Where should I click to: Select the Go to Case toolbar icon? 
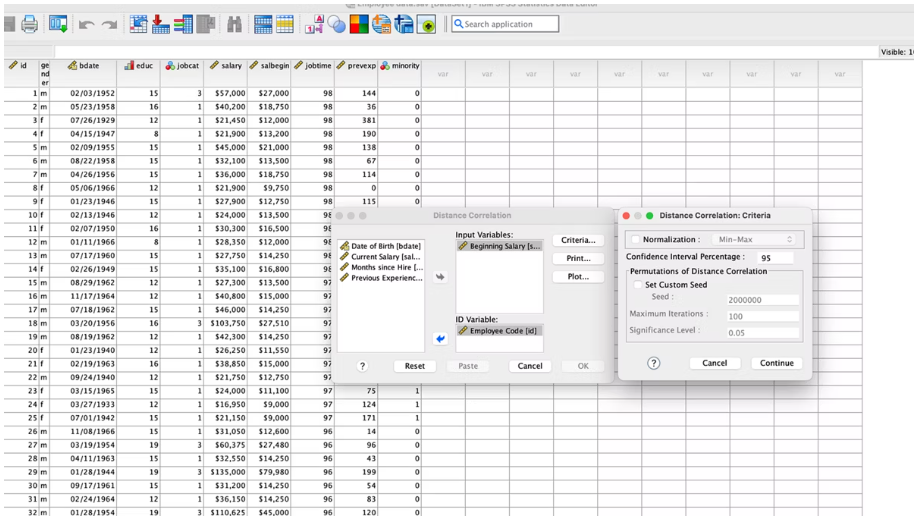point(138,24)
